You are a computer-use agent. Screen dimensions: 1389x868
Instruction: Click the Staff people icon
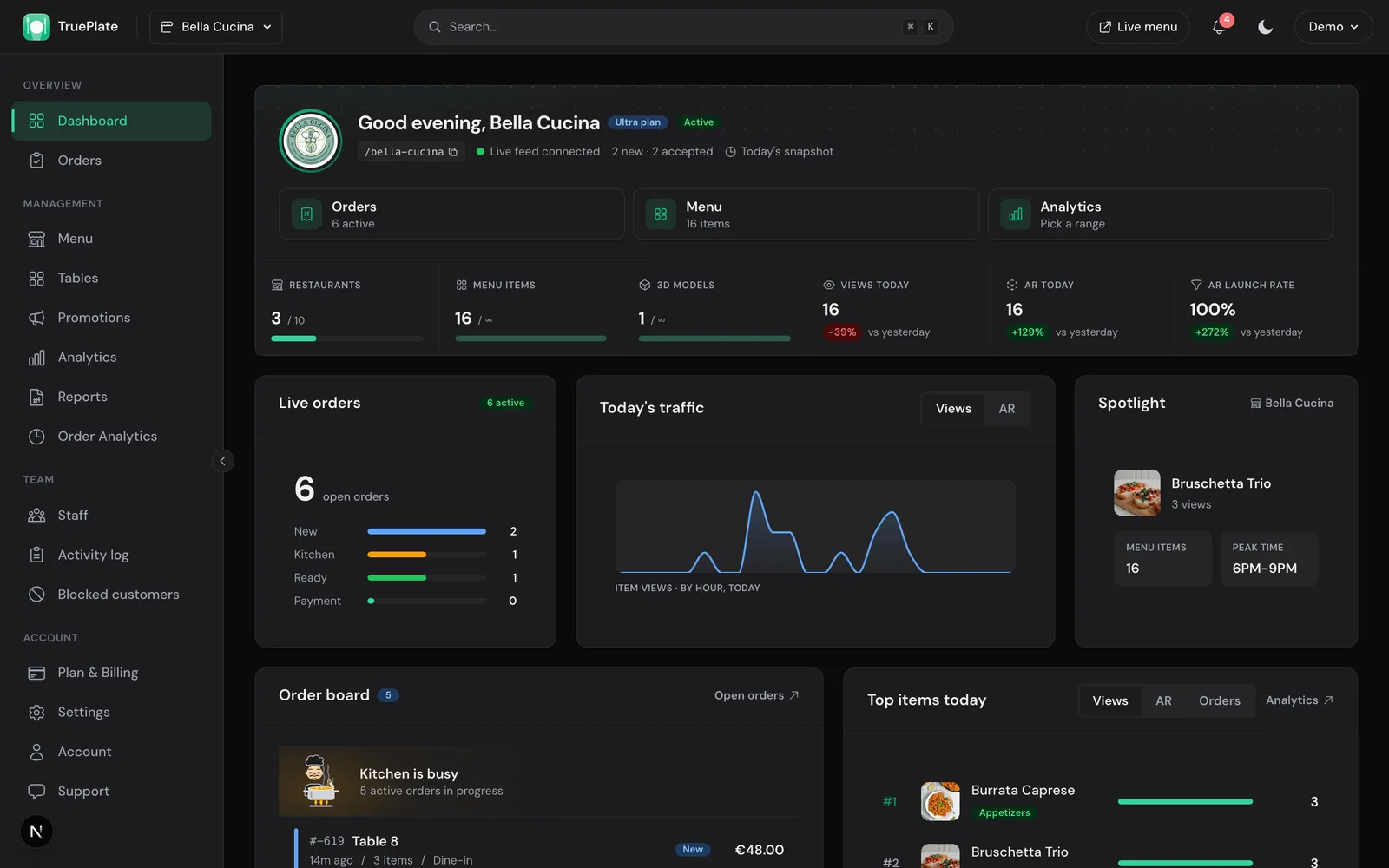[x=36, y=516]
